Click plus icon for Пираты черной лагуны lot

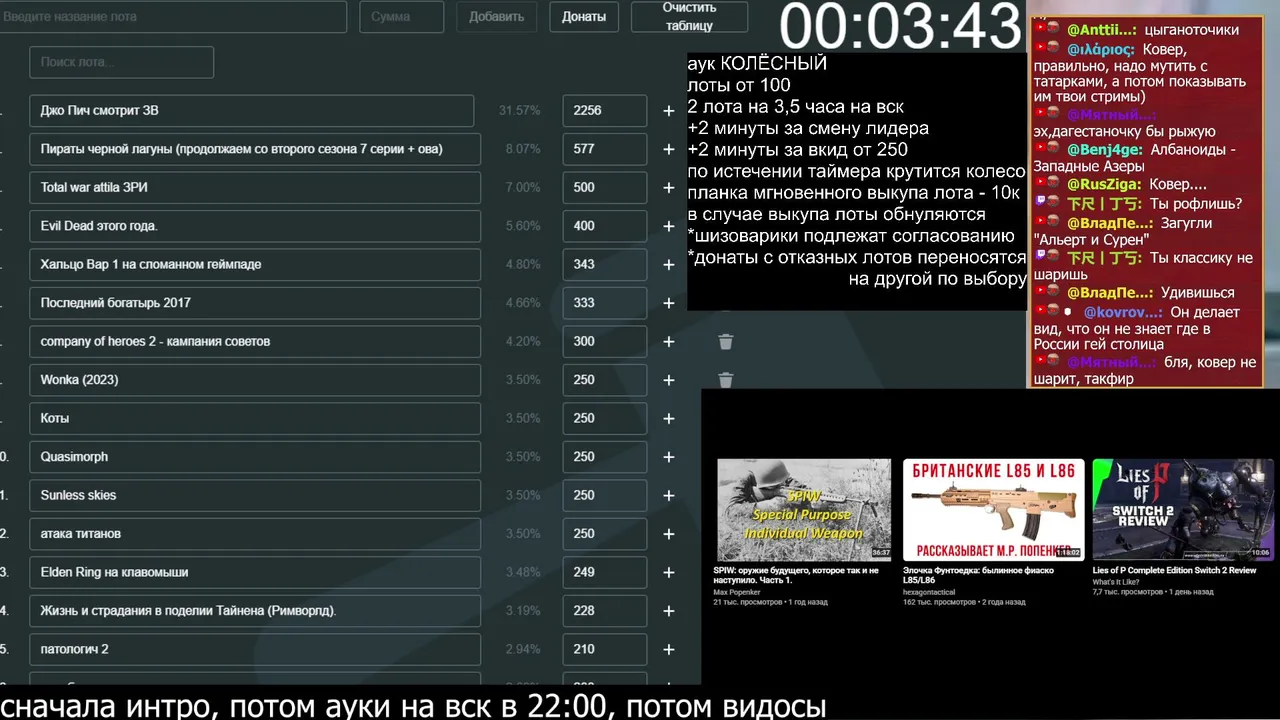pos(669,149)
